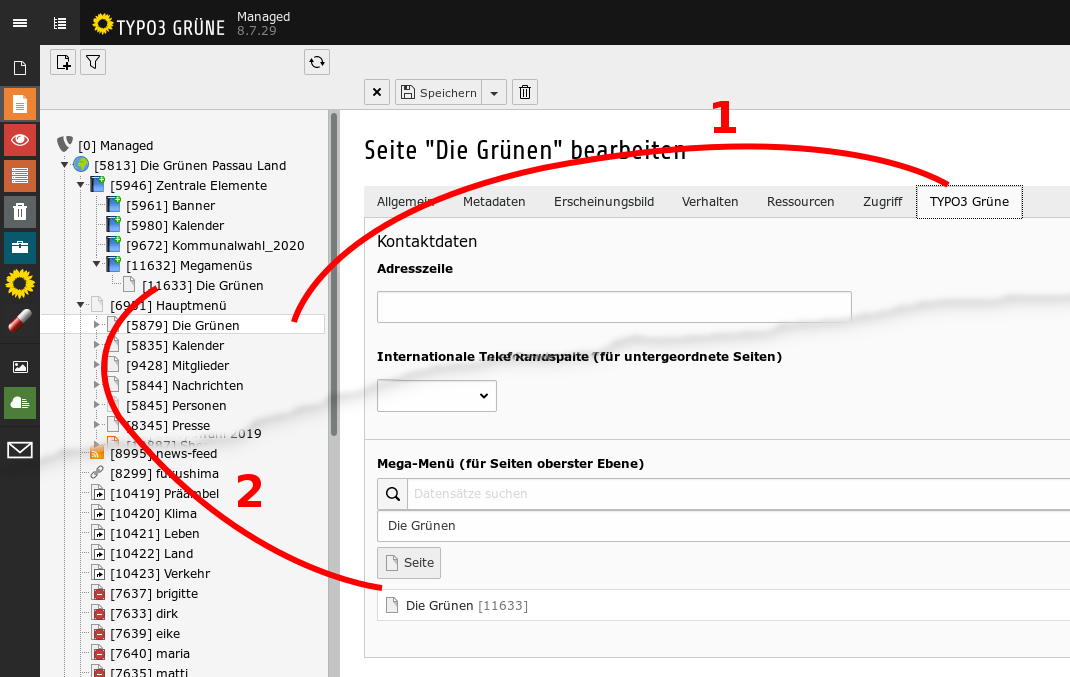Expand the [9428] Mitglieder node
This screenshot has width=1070, height=677.
pyautogui.click(x=96, y=364)
